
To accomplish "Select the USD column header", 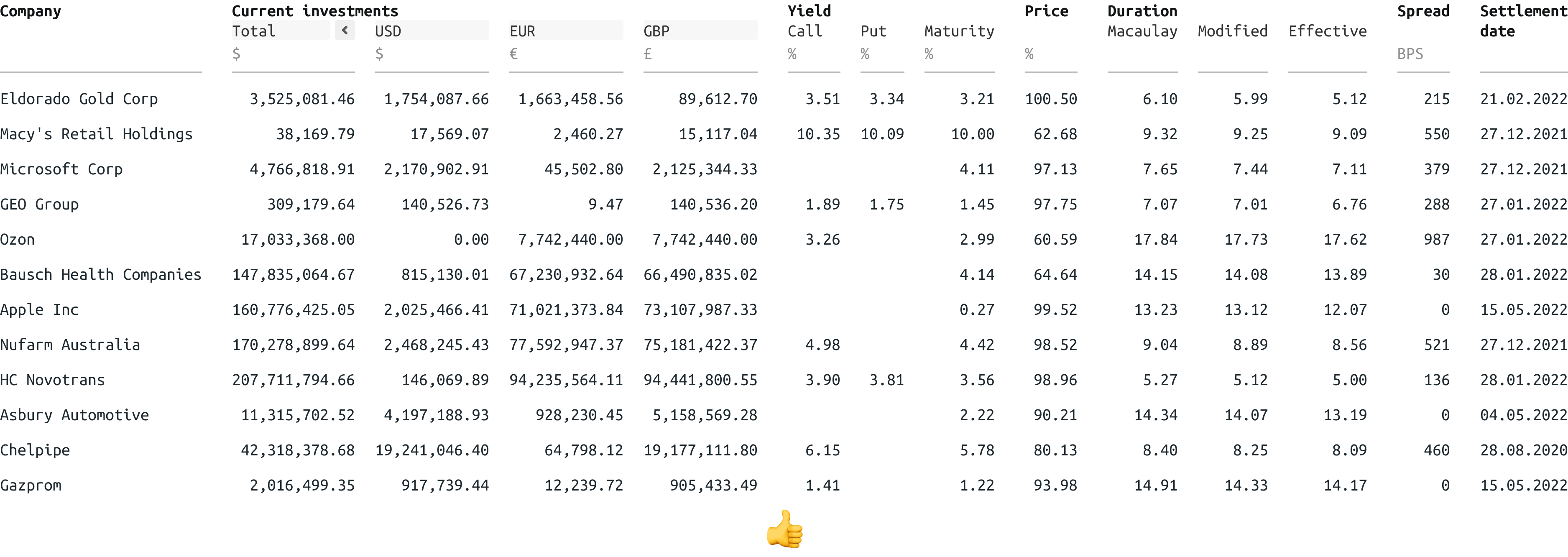I will tap(432, 31).
